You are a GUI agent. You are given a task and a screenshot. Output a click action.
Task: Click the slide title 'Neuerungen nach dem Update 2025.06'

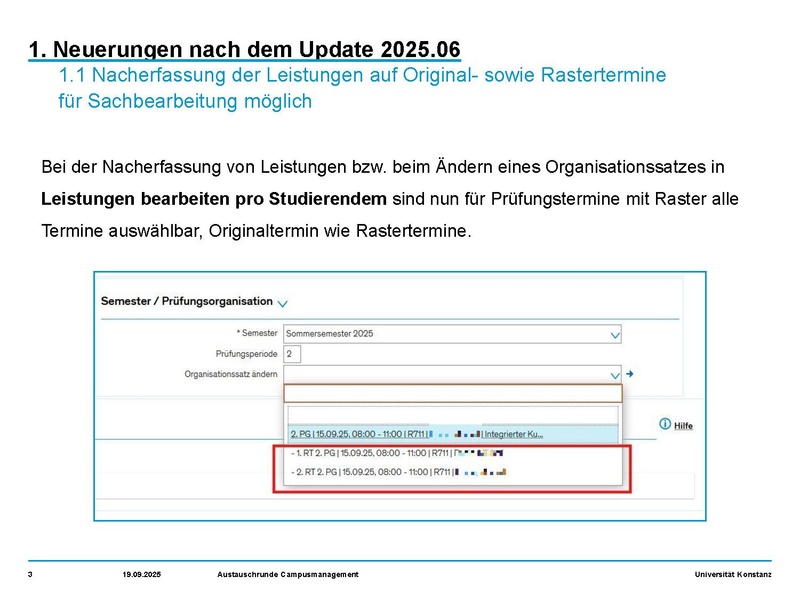[257, 49]
